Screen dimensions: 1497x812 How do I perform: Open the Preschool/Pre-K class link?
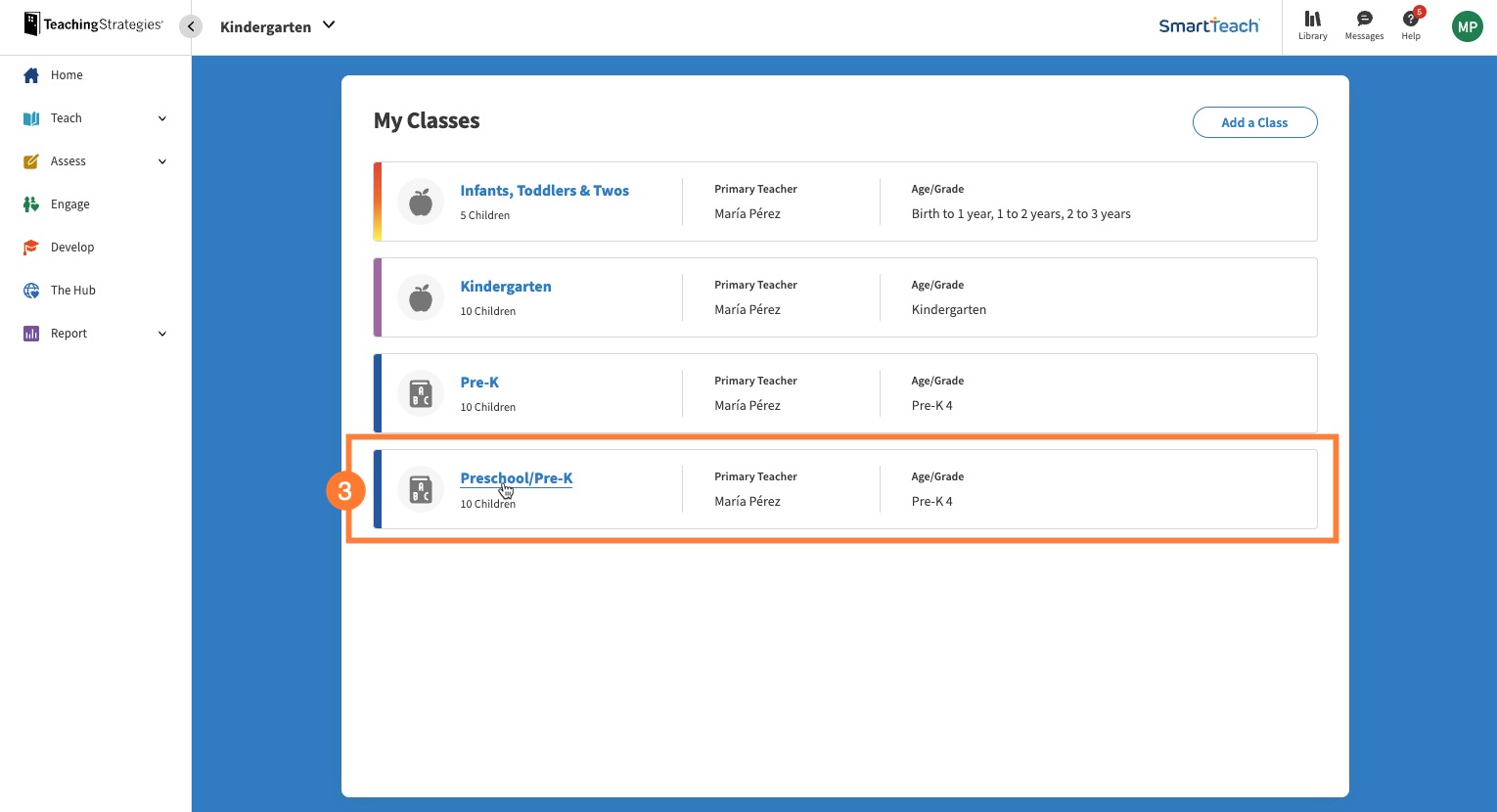click(x=516, y=478)
